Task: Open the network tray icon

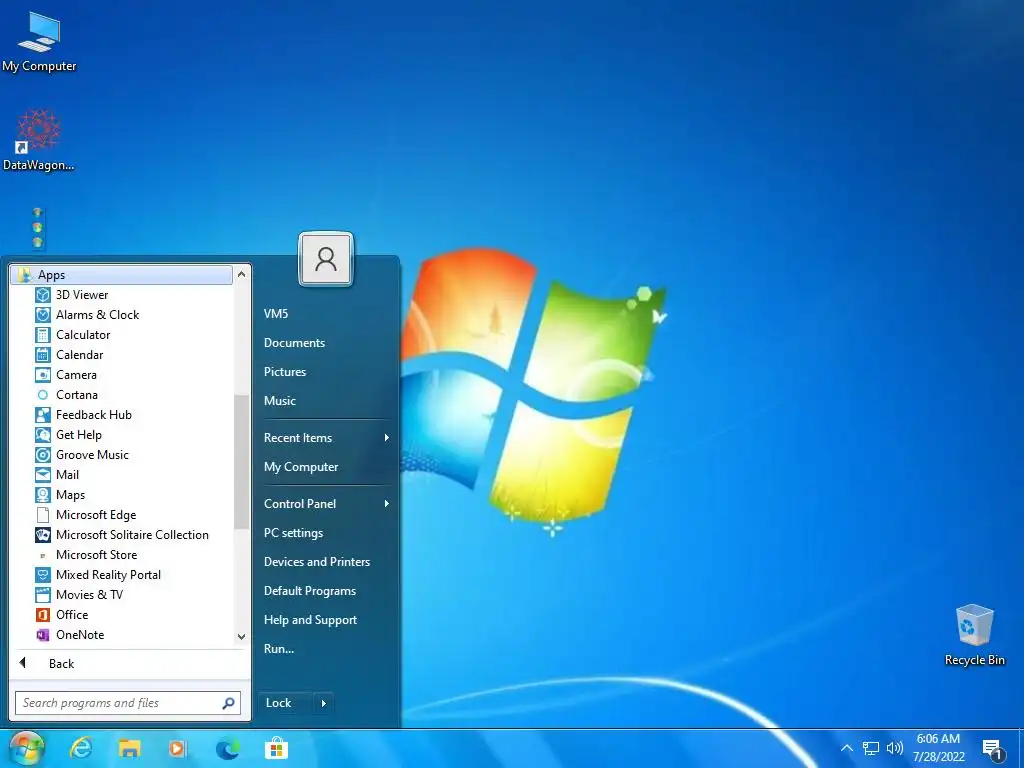Action: tap(871, 748)
